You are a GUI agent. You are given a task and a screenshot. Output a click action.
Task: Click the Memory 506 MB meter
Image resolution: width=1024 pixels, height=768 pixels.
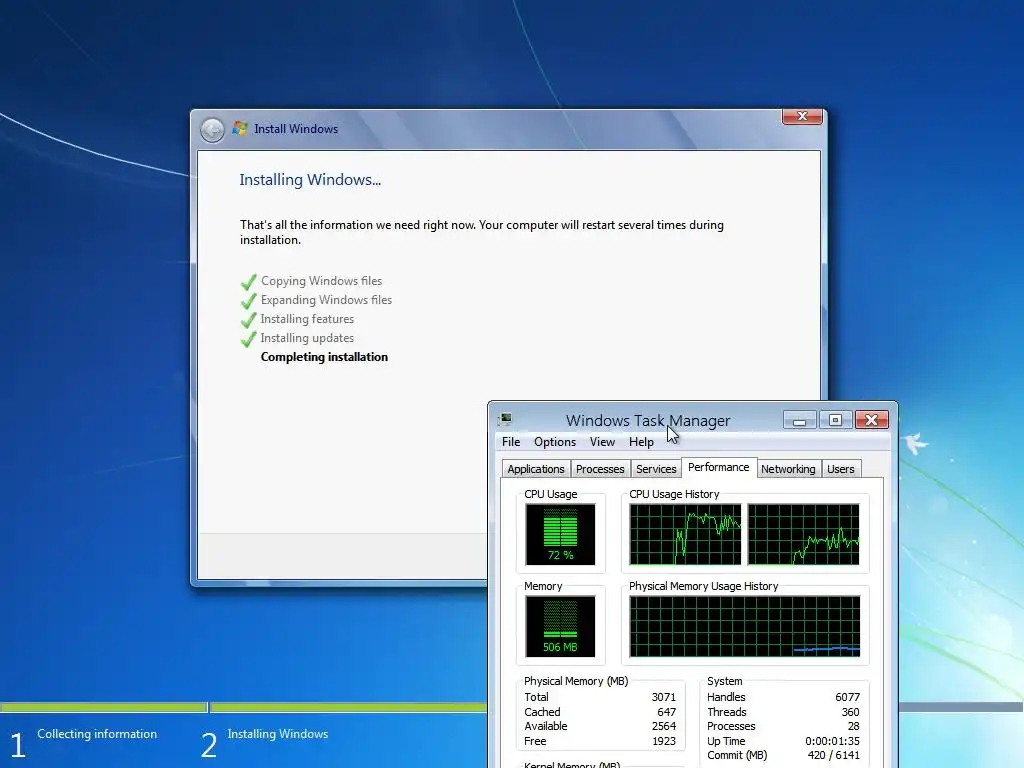(560, 626)
